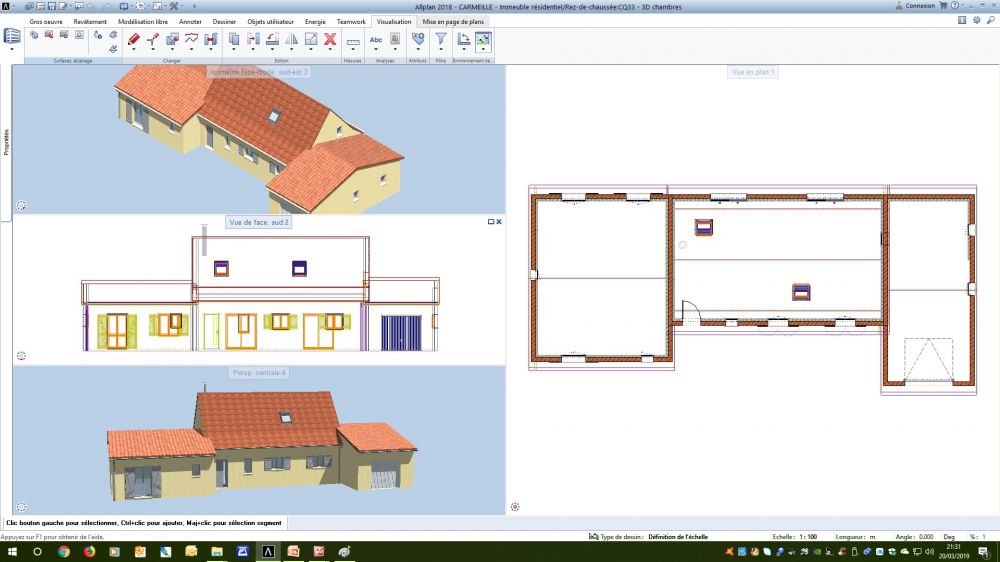Click the Connexion login button
The width and height of the screenshot is (1000, 562).
click(914, 5)
